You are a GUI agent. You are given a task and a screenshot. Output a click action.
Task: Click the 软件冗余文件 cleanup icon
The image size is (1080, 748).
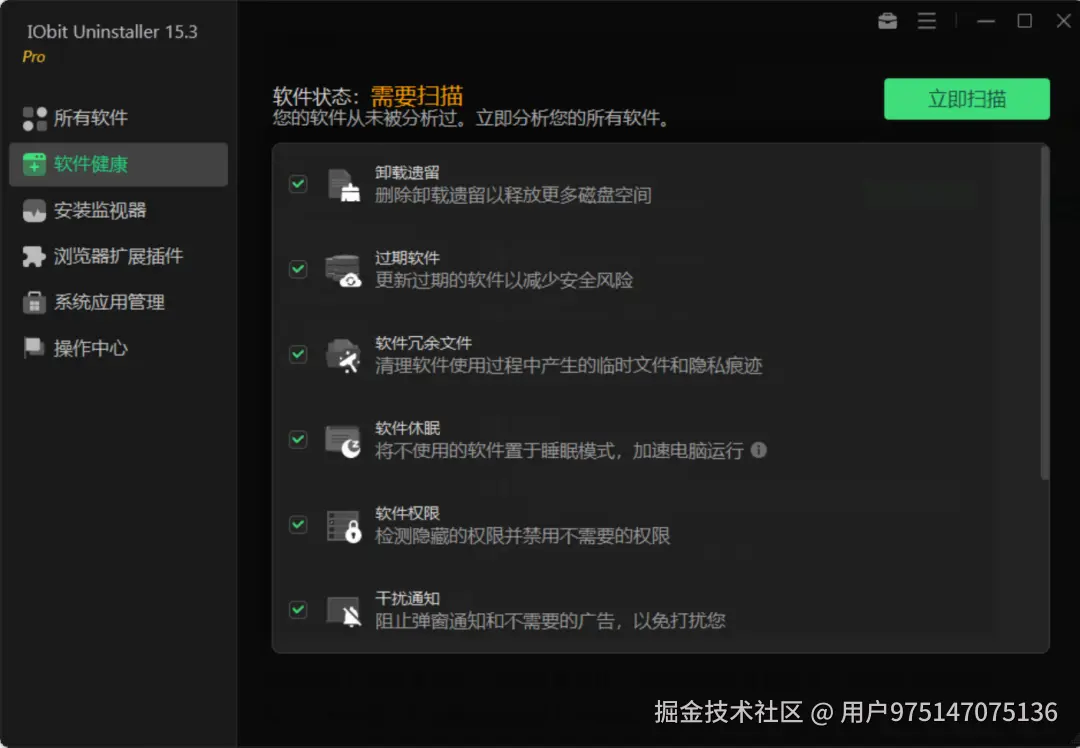pyautogui.click(x=344, y=355)
